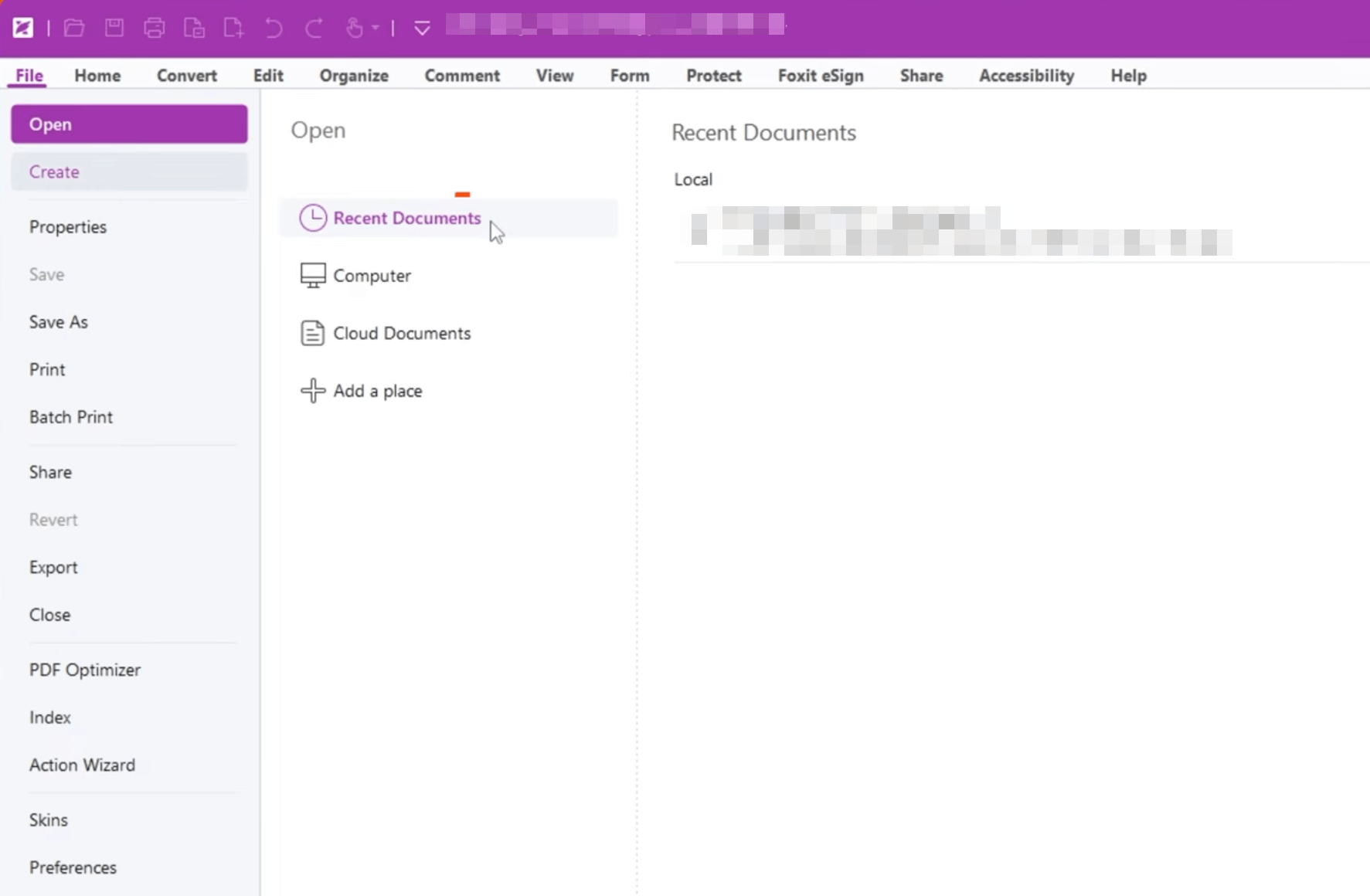Click the create-from-file page icon in toolbar
Image resolution: width=1370 pixels, height=896 pixels.
click(x=194, y=28)
